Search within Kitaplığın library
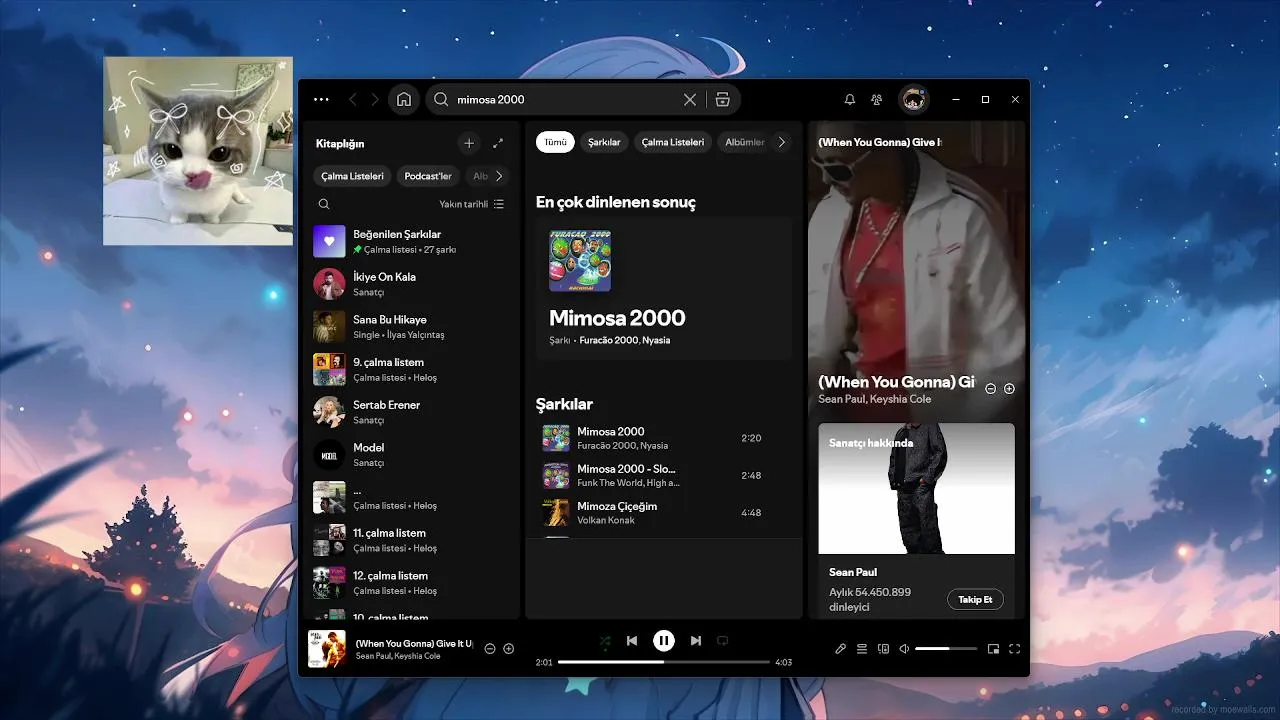This screenshot has width=1280, height=720. click(324, 204)
